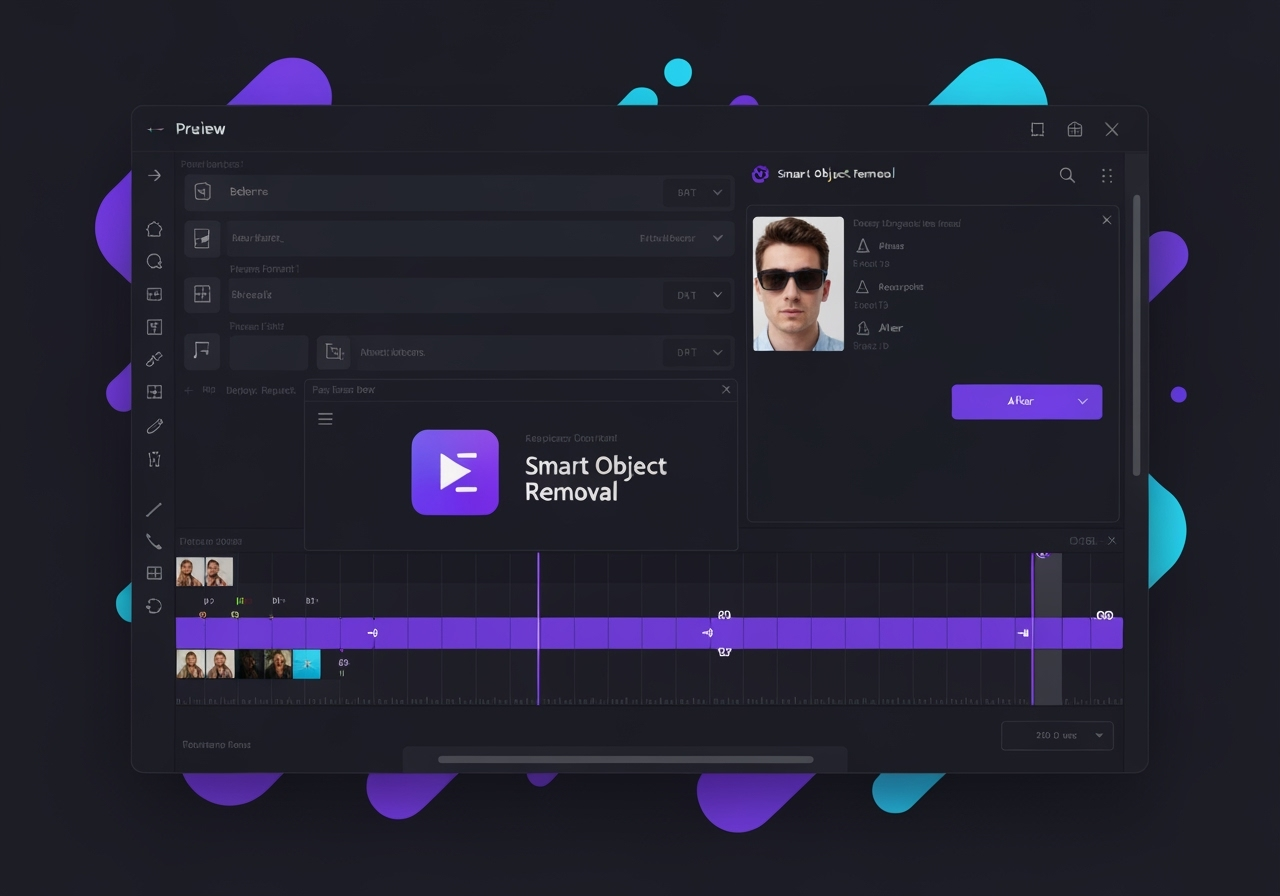Image resolution: width=1280 pixels, height=896 pixels.
Task: Click the crop icon beside the music note
Action: point(335,352)
